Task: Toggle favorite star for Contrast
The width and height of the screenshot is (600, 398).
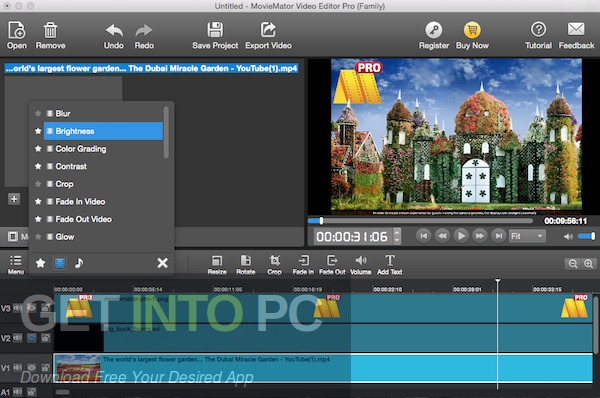Action: 38,166
